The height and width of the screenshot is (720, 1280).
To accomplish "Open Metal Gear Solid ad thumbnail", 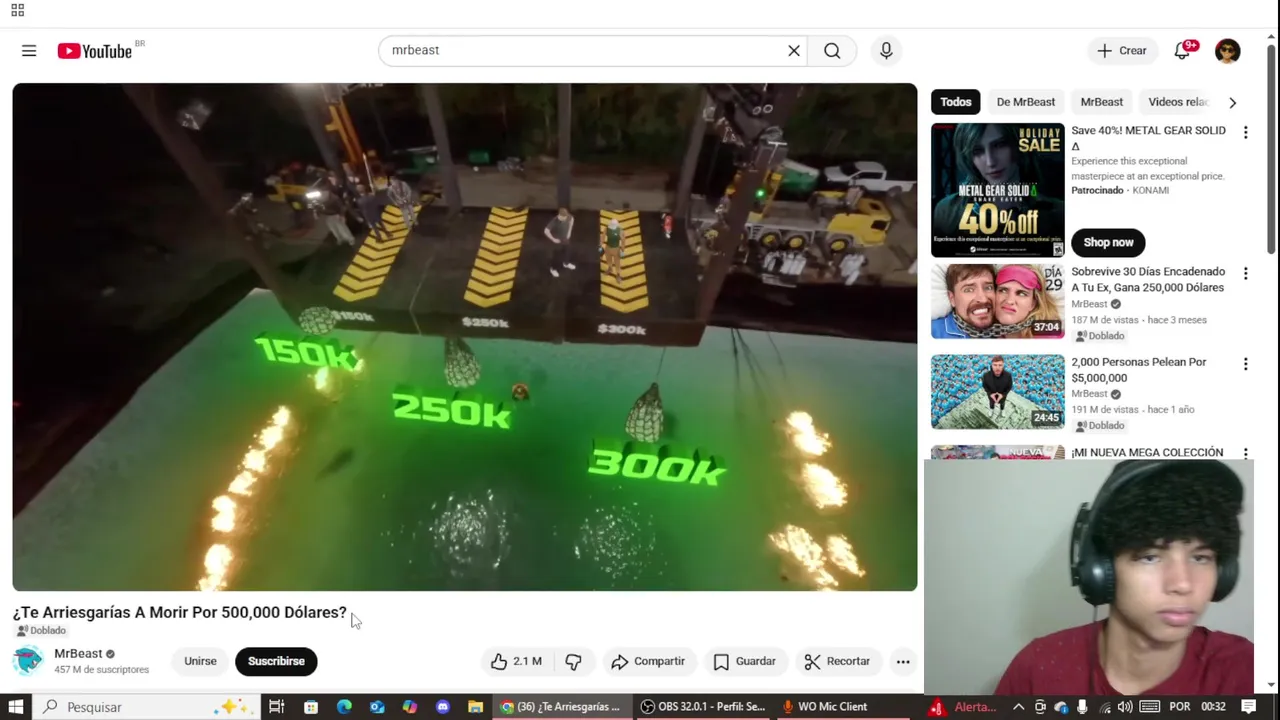I will 997,190.
